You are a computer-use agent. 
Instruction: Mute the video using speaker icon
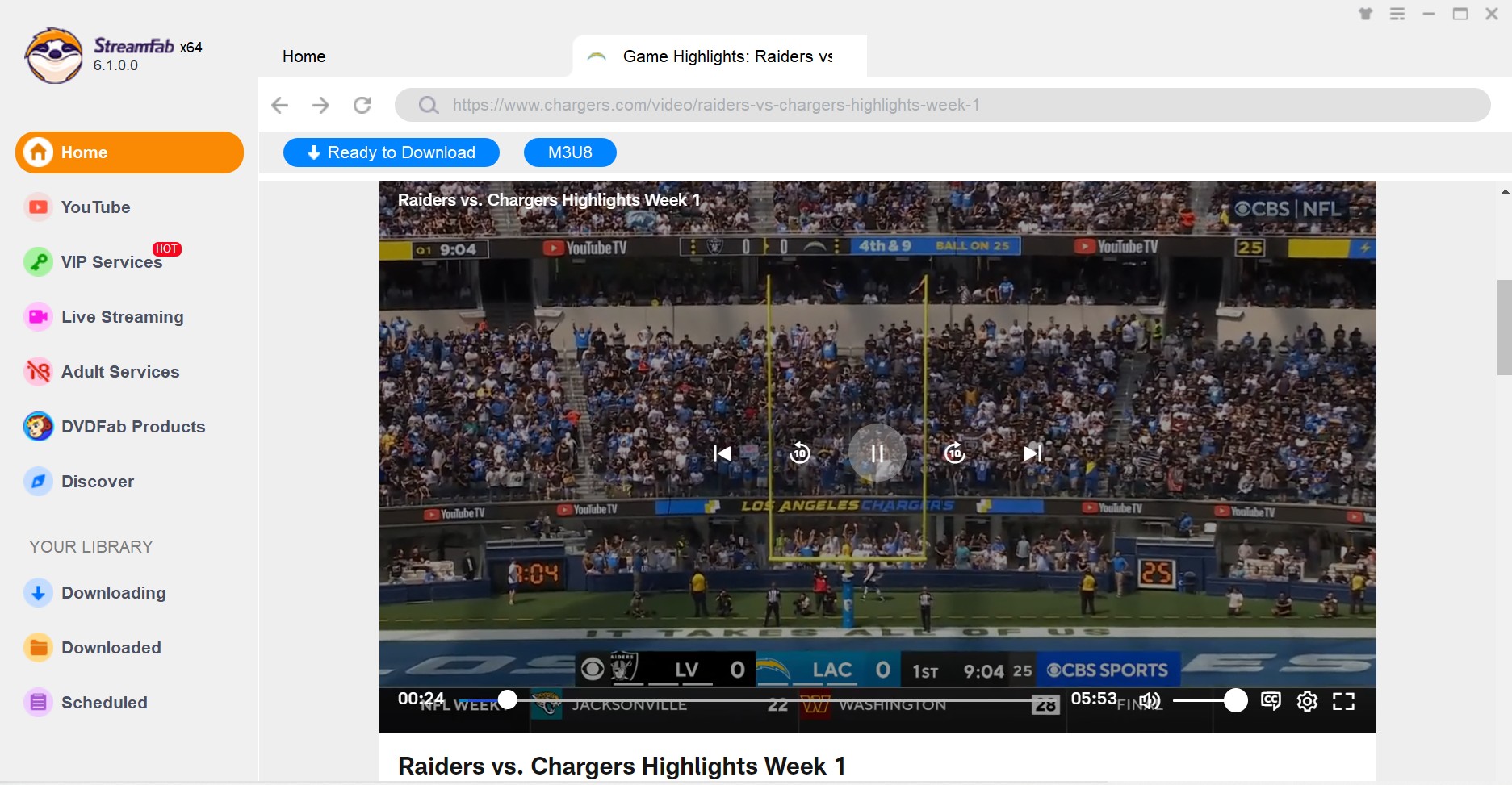[x=1150, y=701]
